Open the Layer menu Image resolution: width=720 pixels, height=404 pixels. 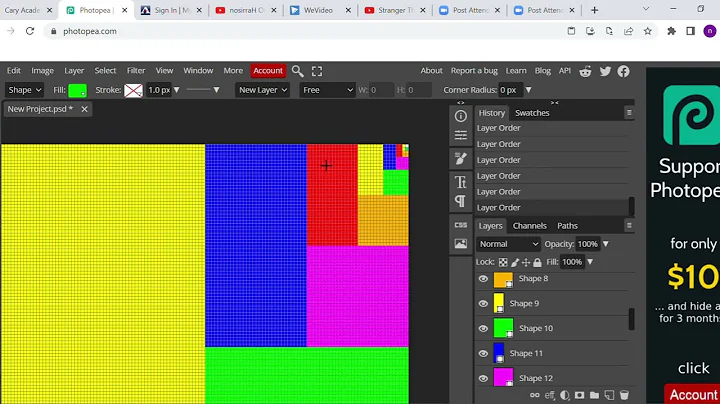point(74,71)
